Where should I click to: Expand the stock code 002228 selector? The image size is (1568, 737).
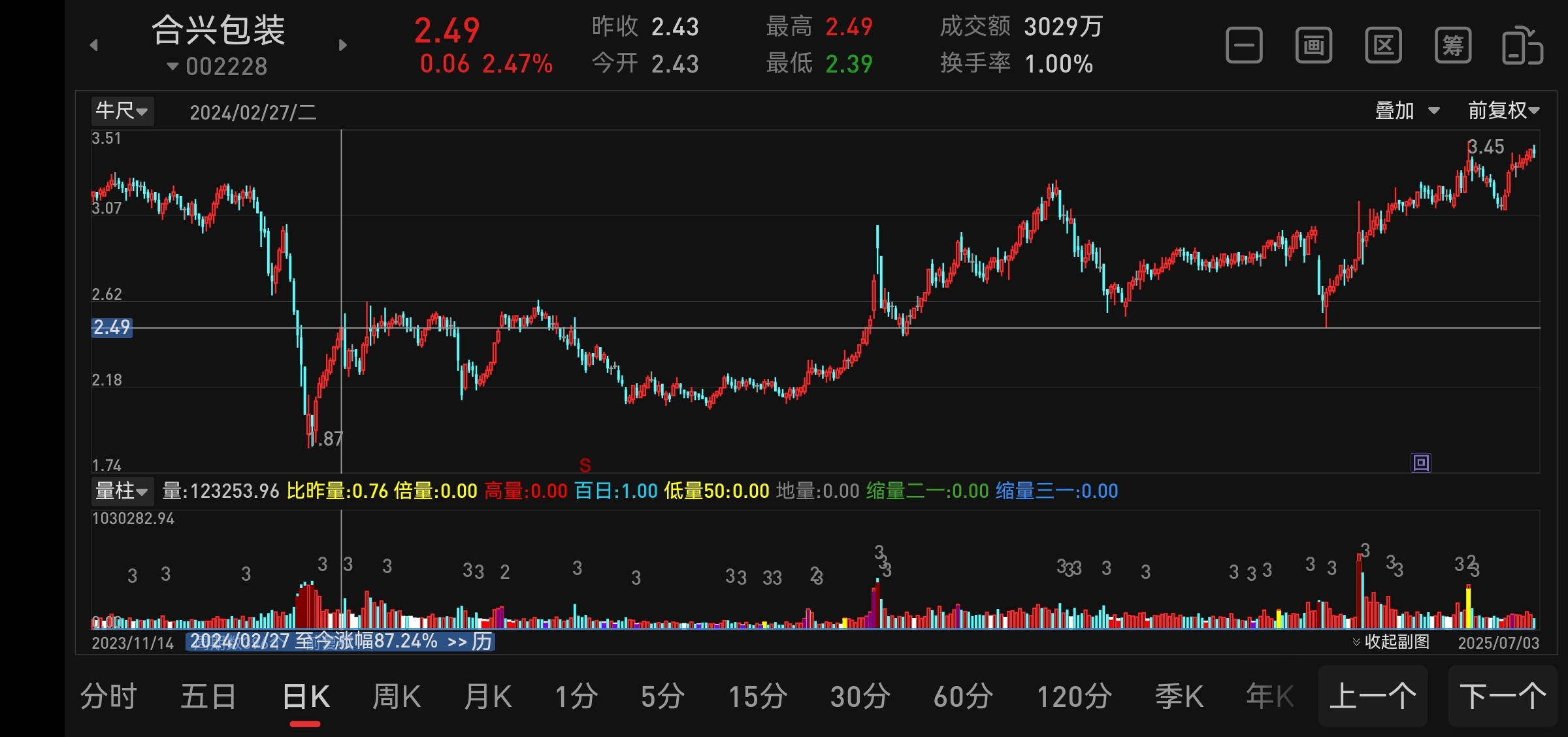(x=218, y=66)
